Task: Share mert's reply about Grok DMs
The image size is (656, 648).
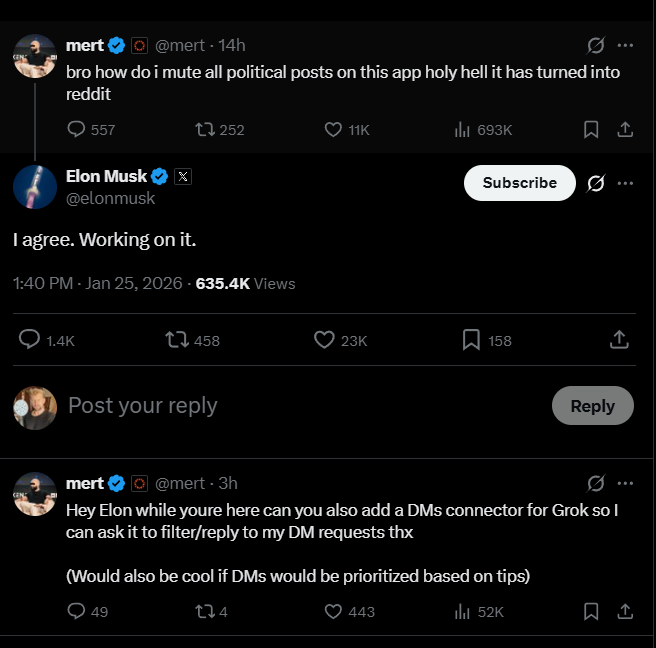Action: pyautogui.click(x=625, y=611)
